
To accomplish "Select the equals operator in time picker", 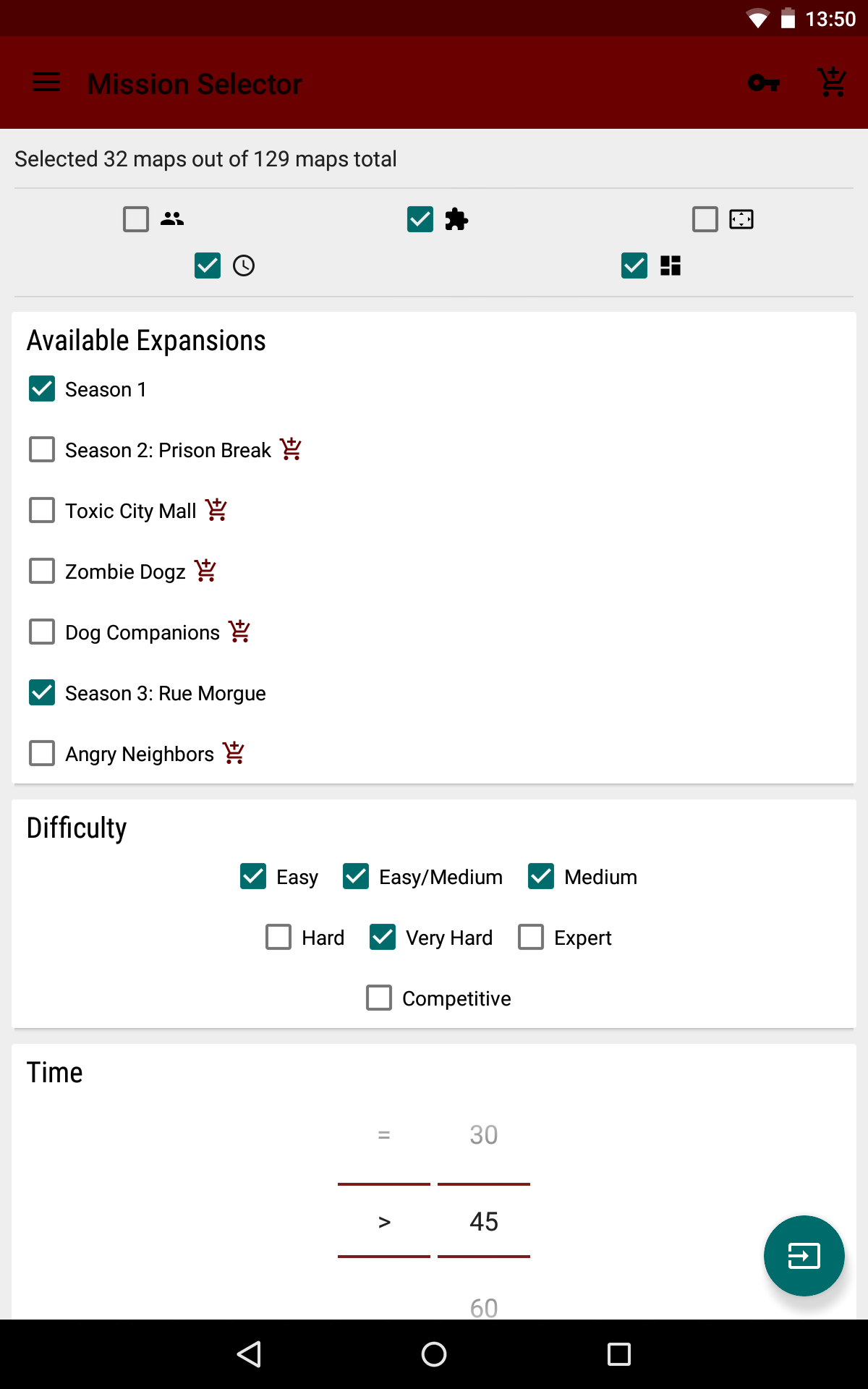I will point(384,1134).
